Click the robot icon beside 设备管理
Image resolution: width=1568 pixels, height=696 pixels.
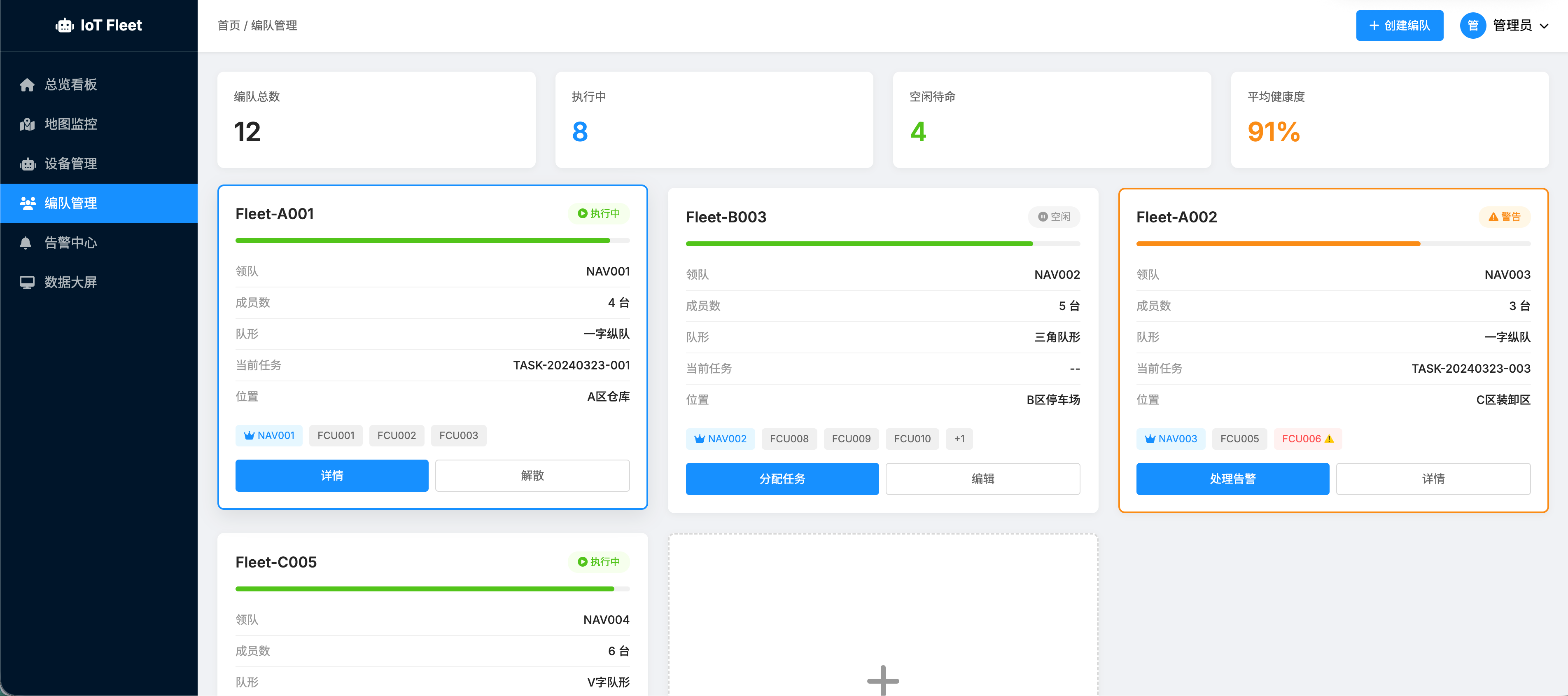click(x=28, y=164)
